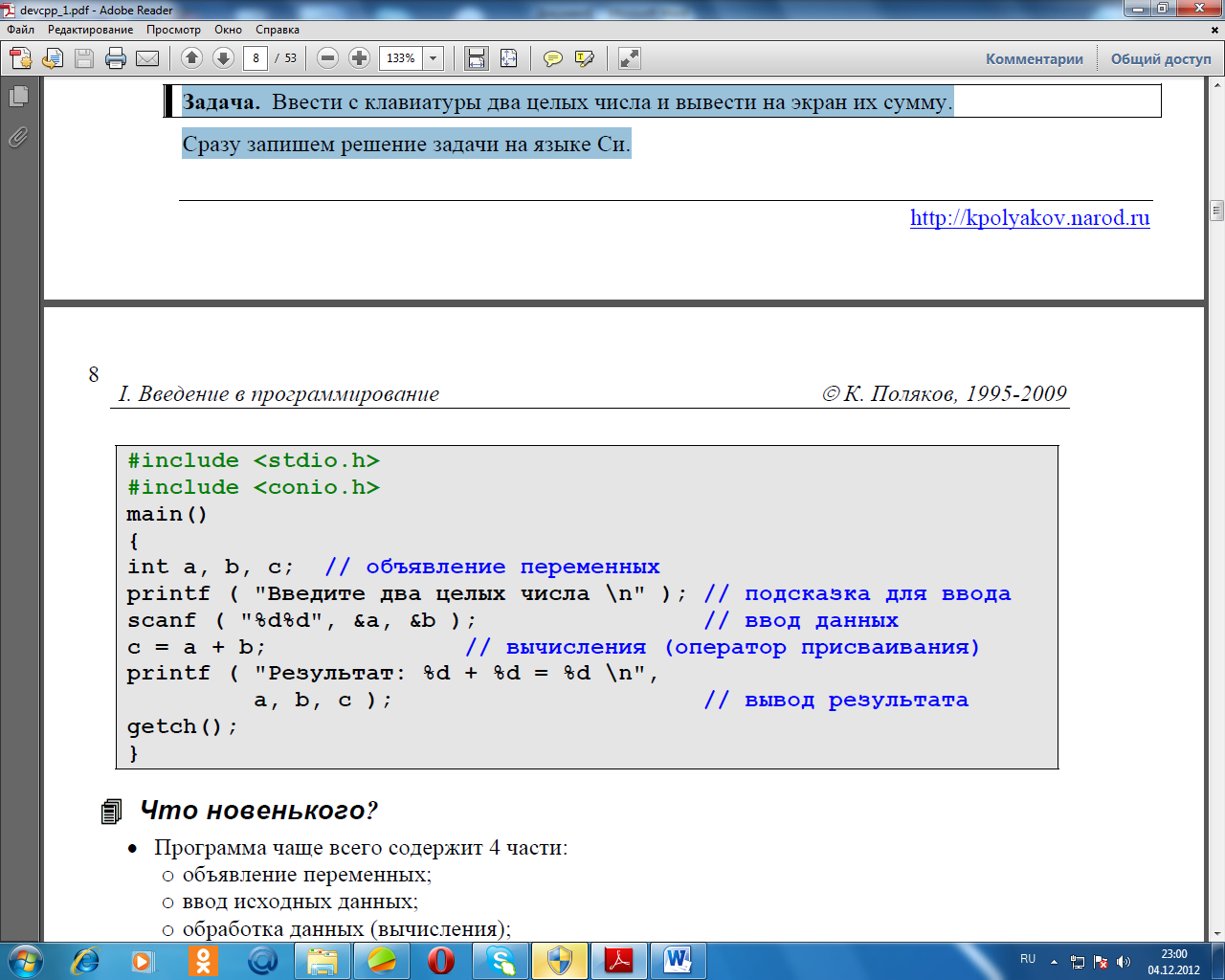Switch to Microsoft Word taskbar button
Image resolution: width=1225 pixels, height=980 pixels.
(x=679, y=960)
